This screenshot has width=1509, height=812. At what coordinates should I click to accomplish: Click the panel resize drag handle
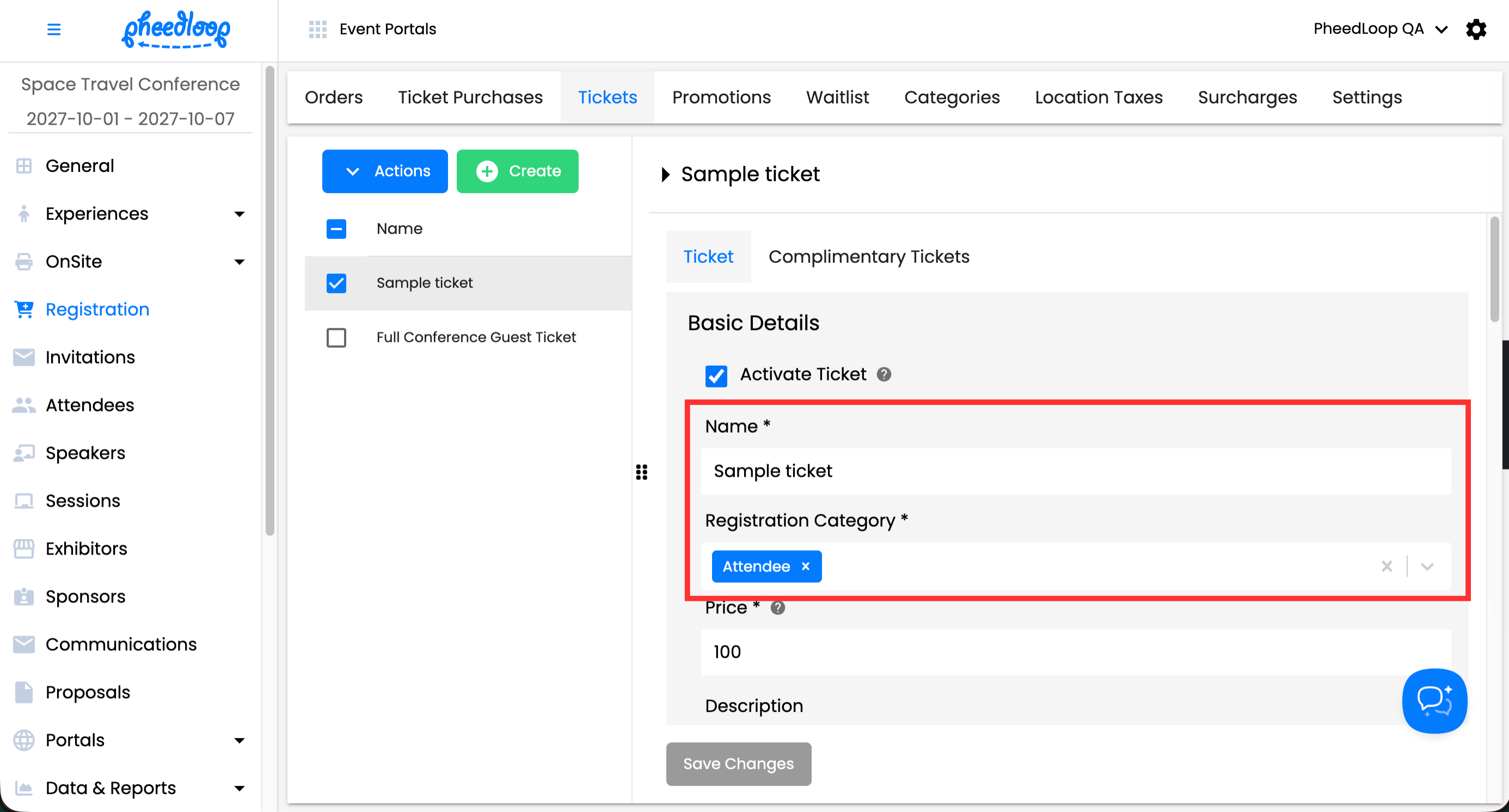[641, 472]
